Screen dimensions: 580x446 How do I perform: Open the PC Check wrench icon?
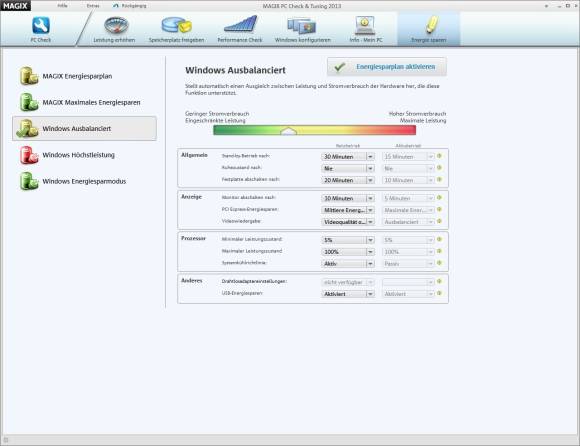tap(41, 26)
